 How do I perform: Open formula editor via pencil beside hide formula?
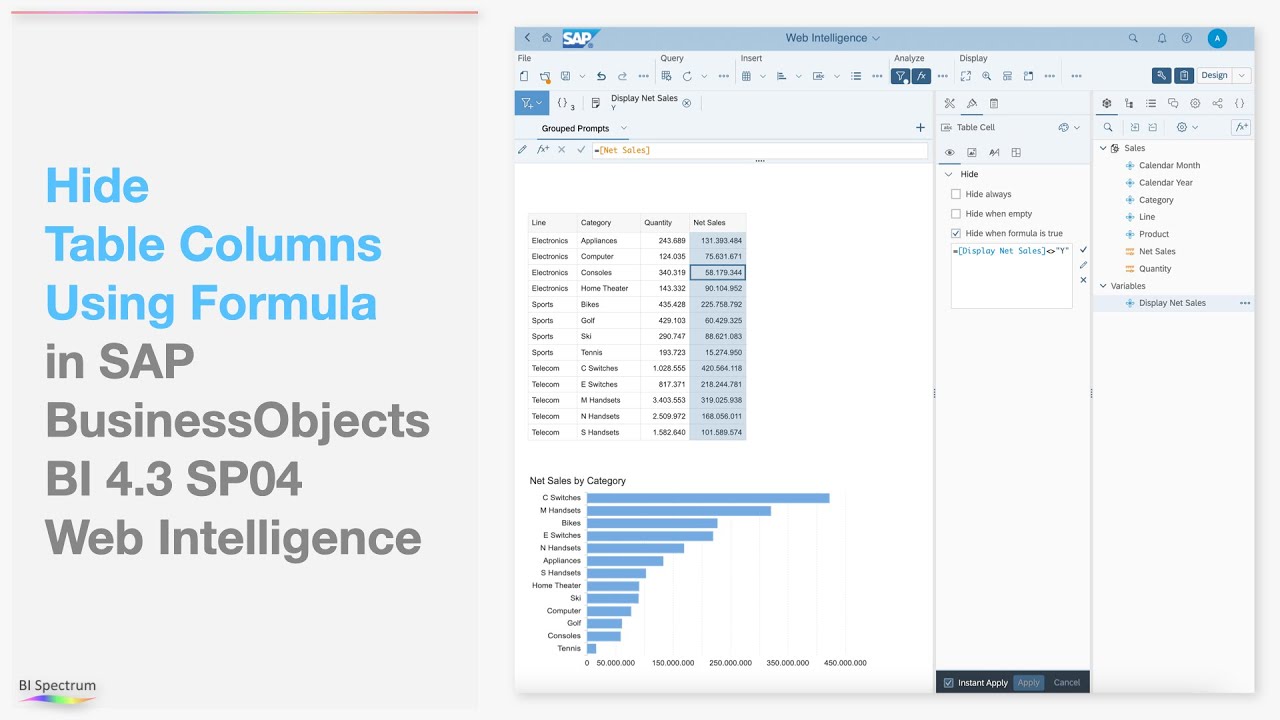1083,265
